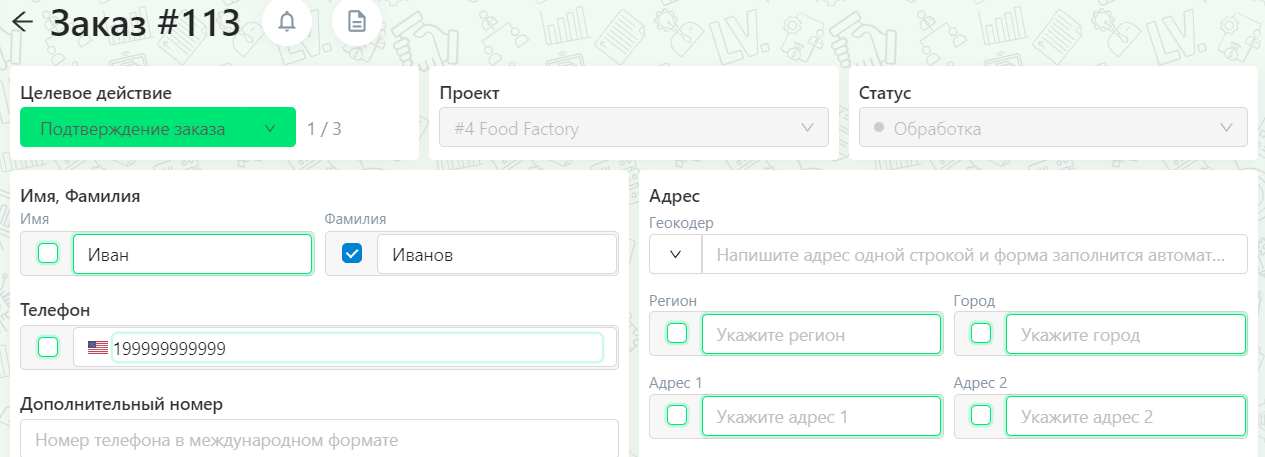Click the Укажите город input

pyautogui.click(x=1126, y=334)
